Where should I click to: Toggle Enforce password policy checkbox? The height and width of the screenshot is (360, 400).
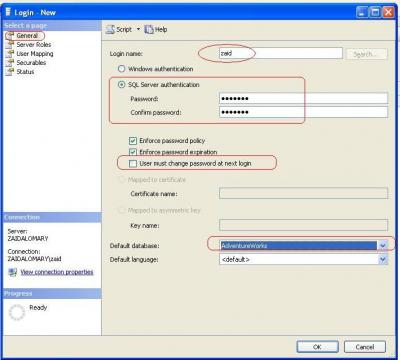pos(133,141)
